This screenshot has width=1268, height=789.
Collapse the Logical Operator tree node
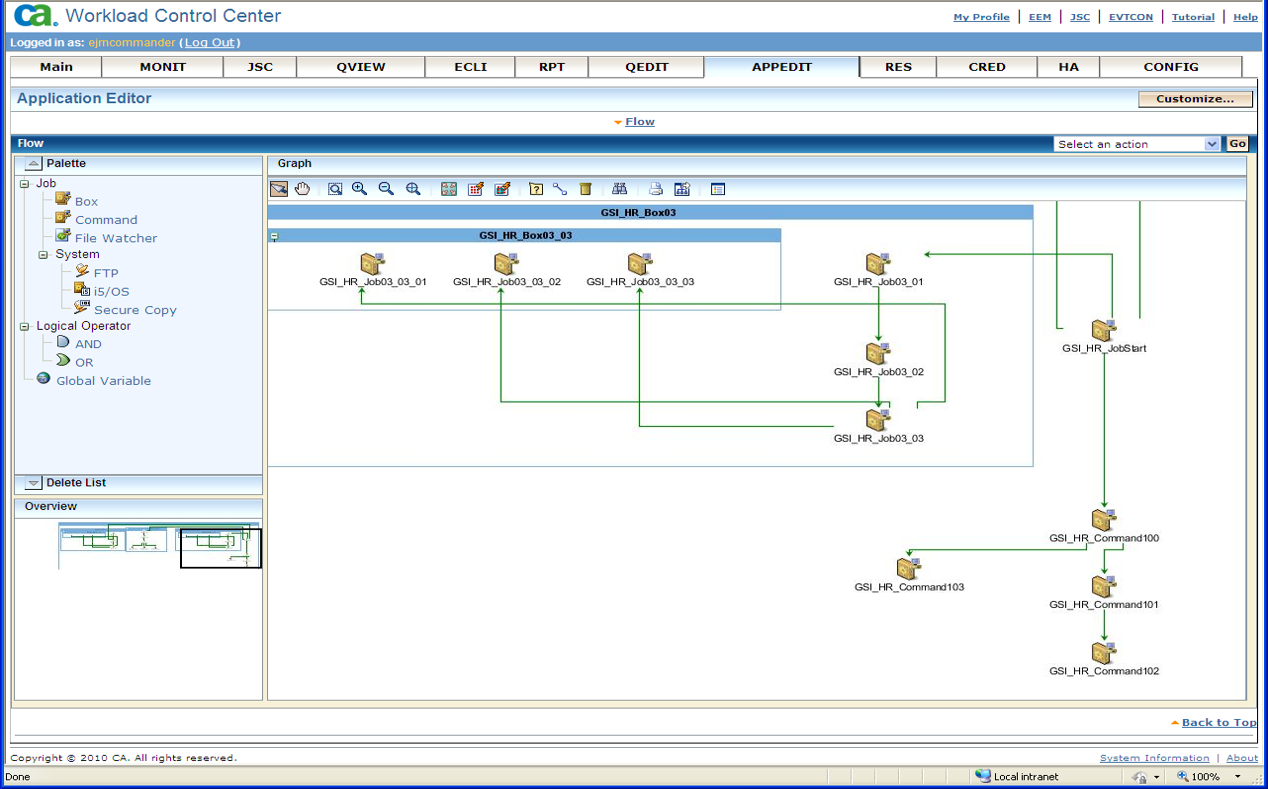[24, 326]
